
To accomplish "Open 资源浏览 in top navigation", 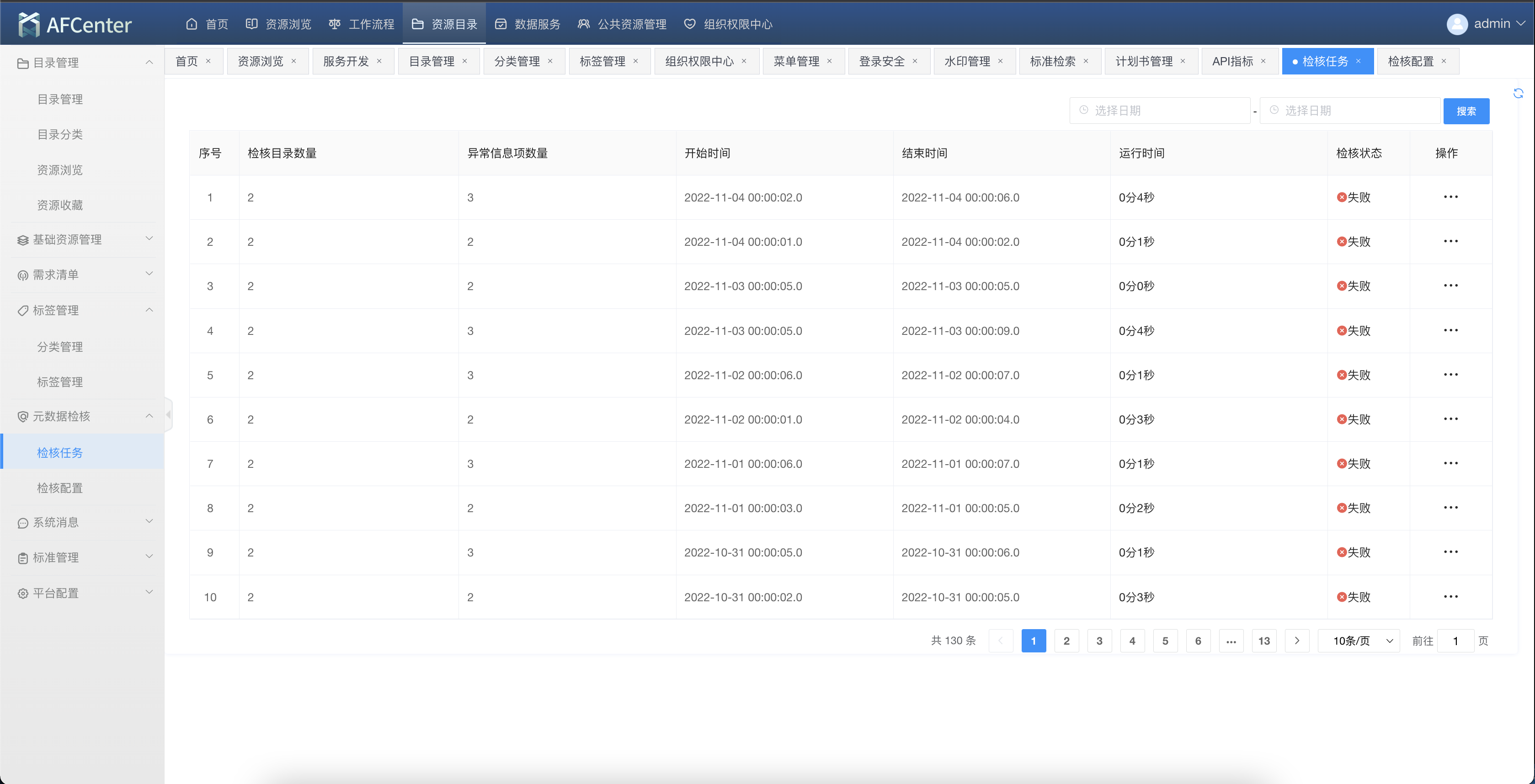I will click(278, 24).
